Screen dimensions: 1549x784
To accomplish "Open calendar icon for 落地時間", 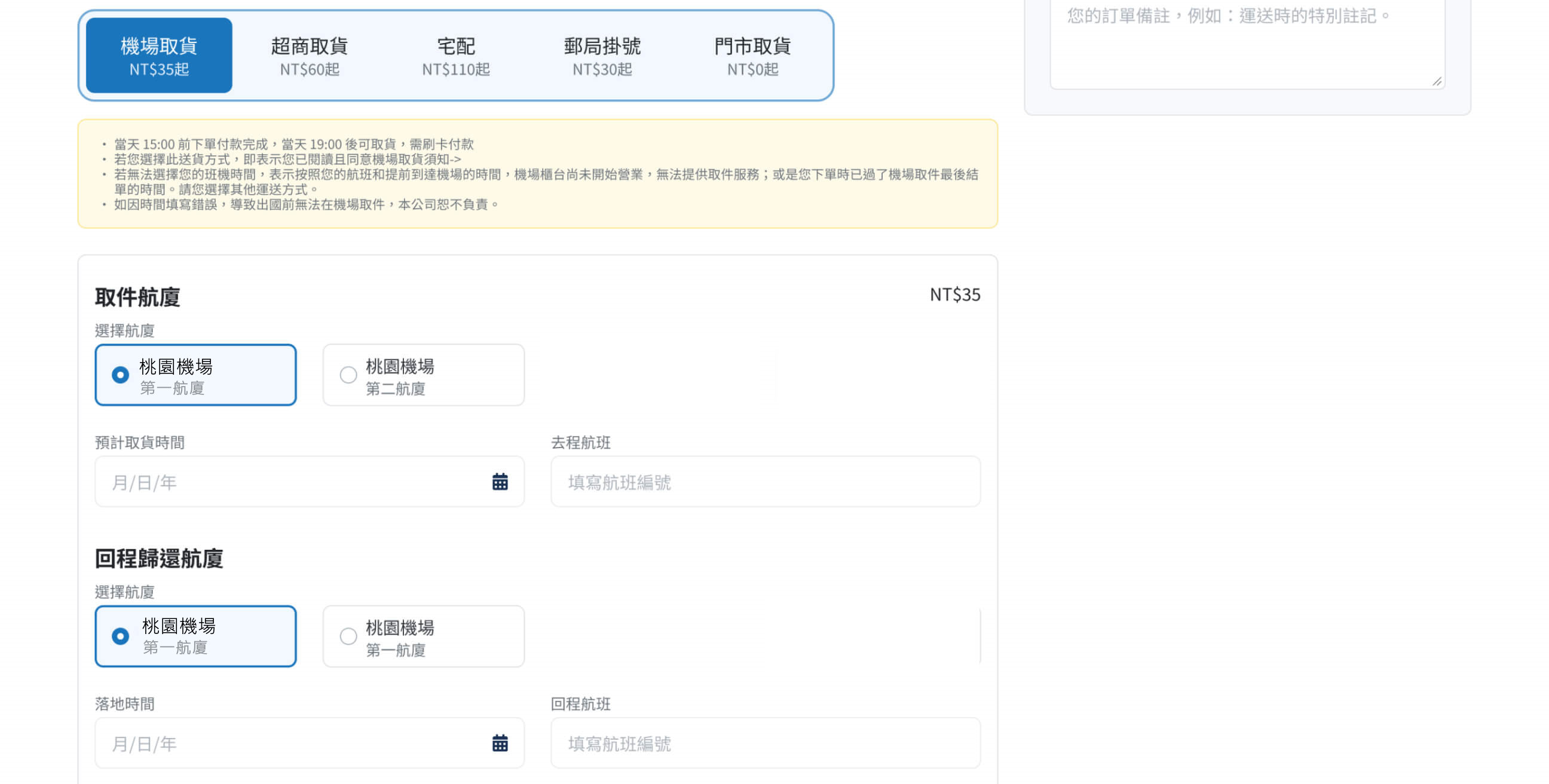I will pyautogui.click(x=500, y=743).
